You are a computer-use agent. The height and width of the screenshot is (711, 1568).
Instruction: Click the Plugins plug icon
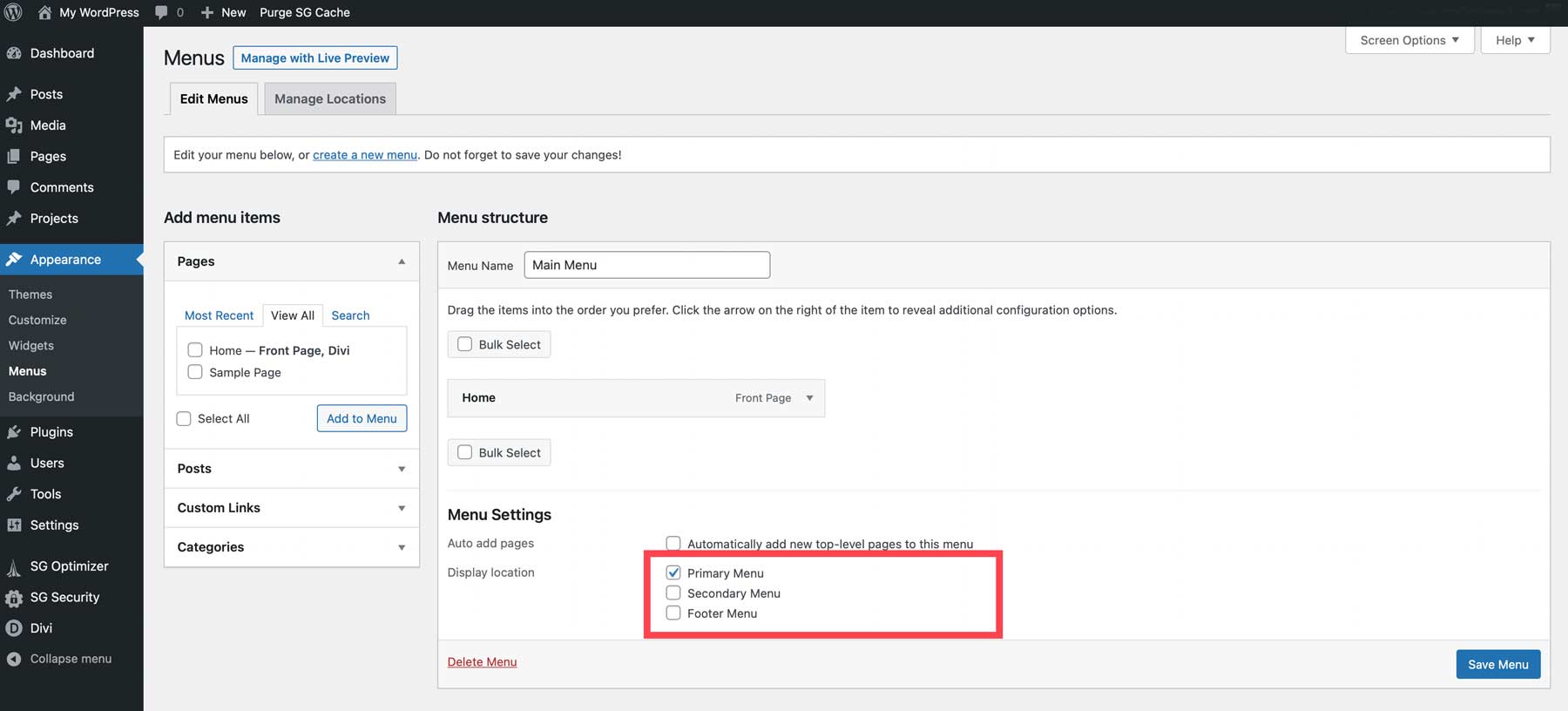(14, 432)
